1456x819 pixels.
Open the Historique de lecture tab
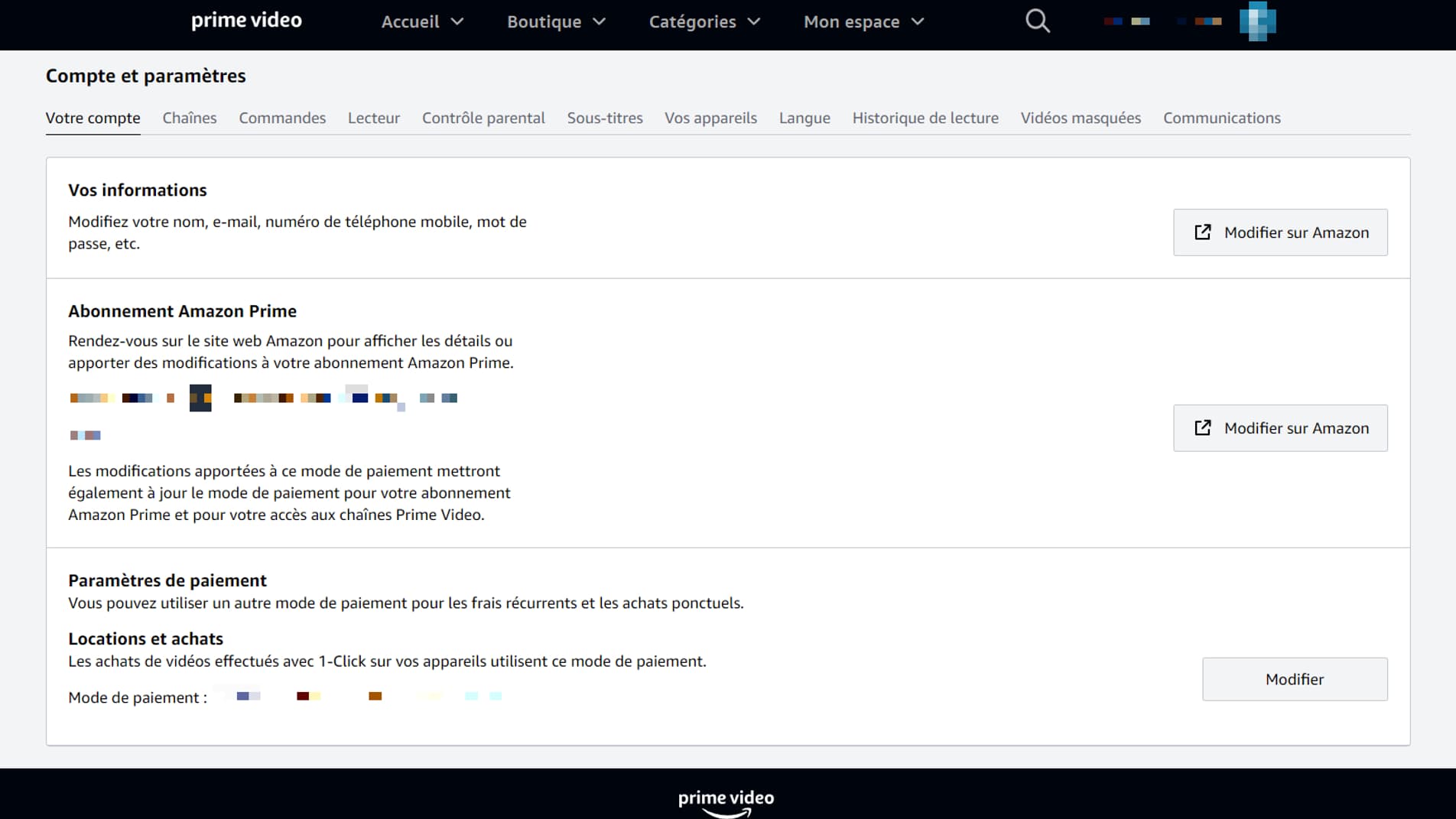click(925, 118)
